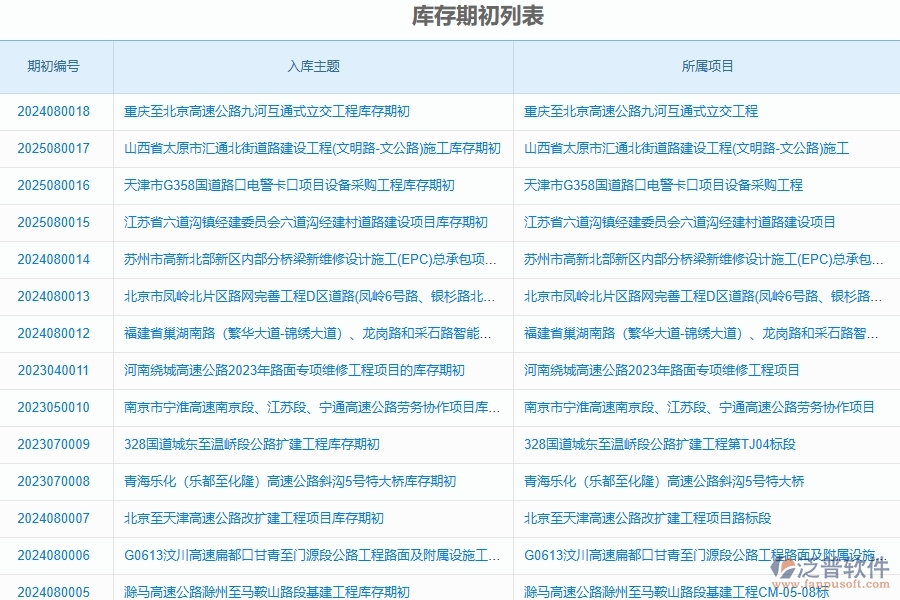
Task: Click the 期初编号 column header
Action: [56, 66]
